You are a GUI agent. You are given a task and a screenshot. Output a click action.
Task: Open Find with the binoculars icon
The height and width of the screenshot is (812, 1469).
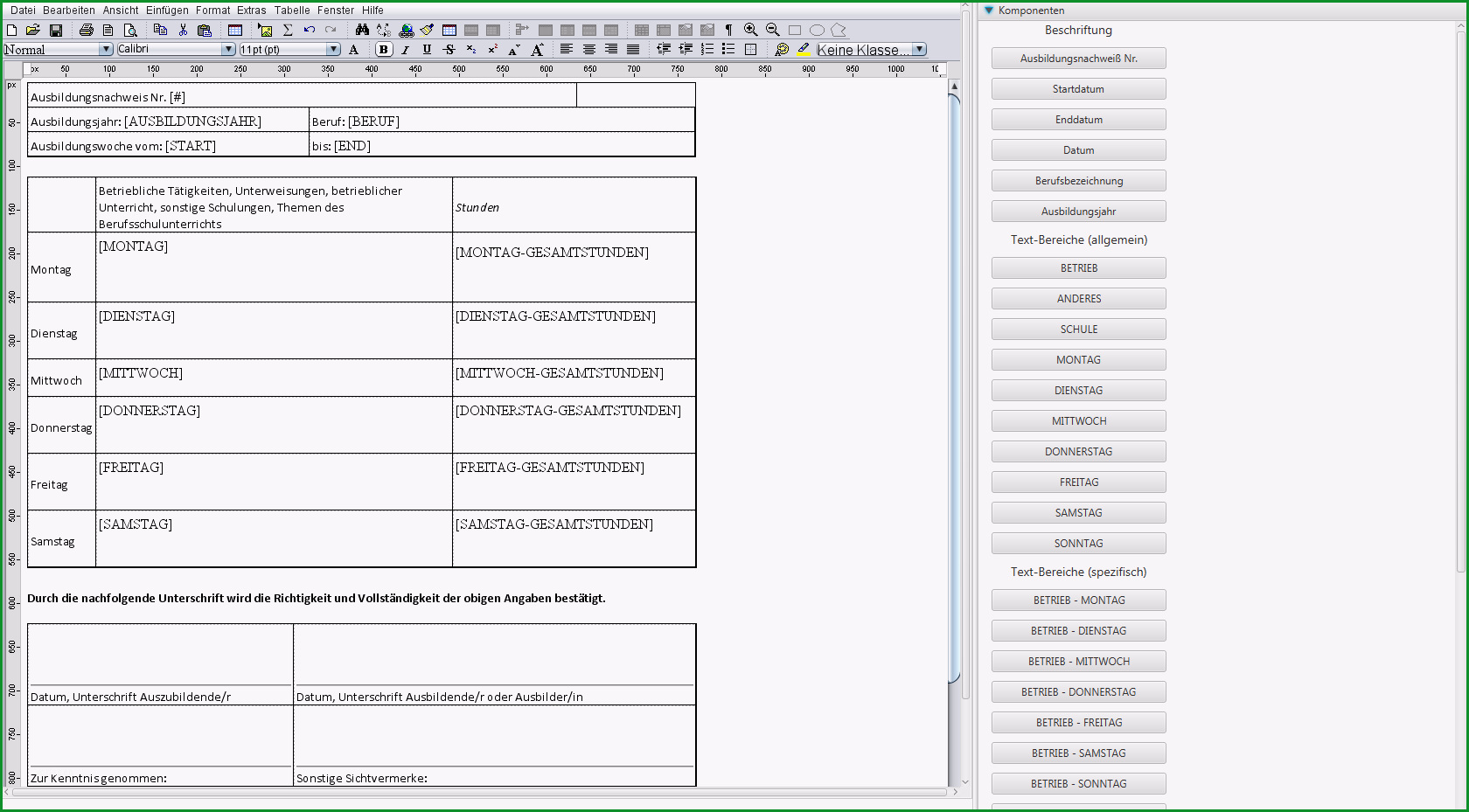tap(362, 30)
